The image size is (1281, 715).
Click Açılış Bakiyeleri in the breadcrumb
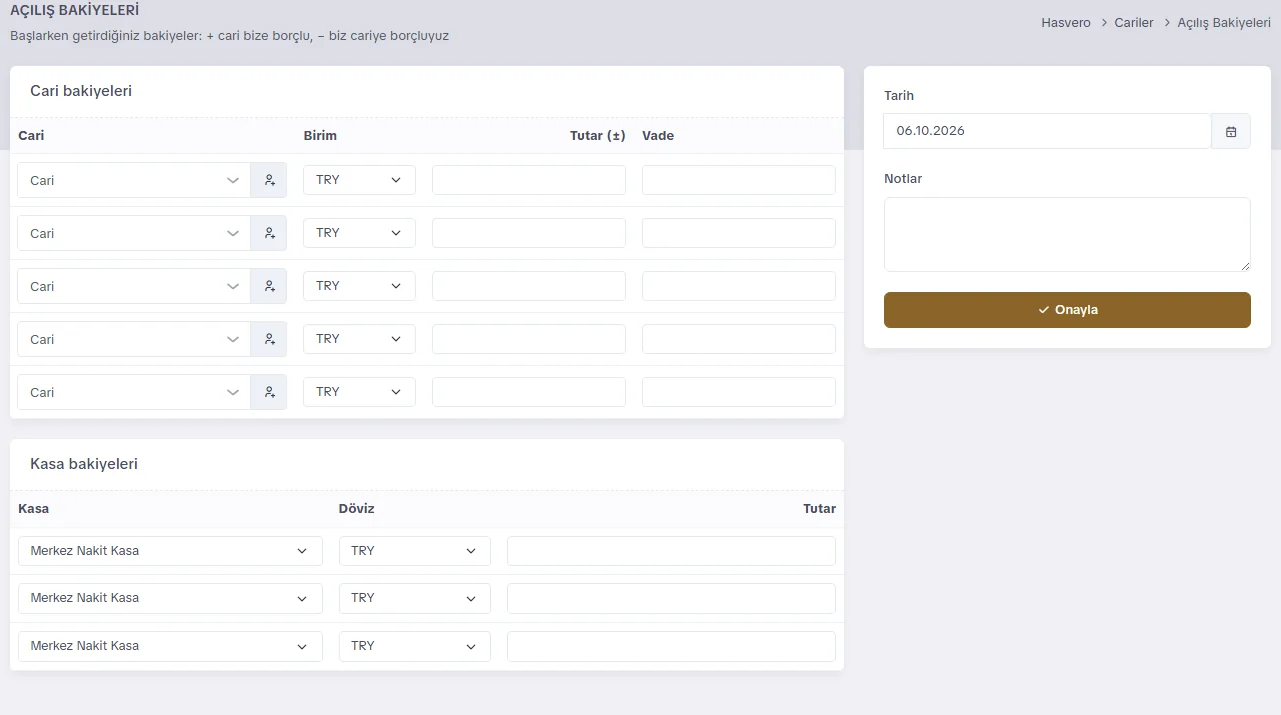(1224, 22)
